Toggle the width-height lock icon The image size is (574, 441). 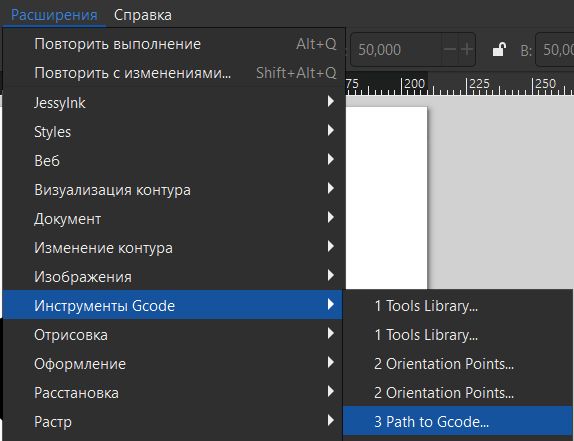(x=499, y=49)
